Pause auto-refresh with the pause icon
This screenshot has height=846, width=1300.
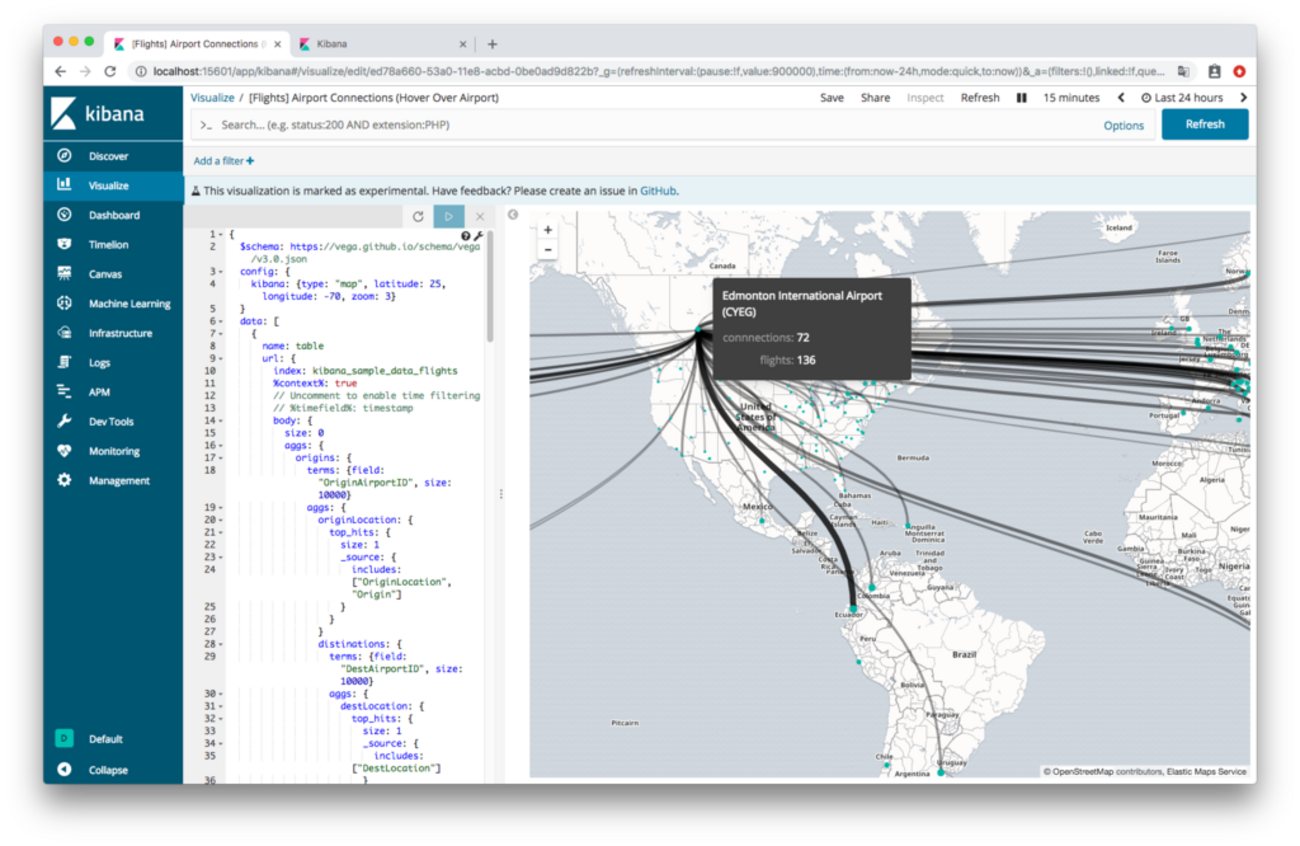[x=1021, y=98]
